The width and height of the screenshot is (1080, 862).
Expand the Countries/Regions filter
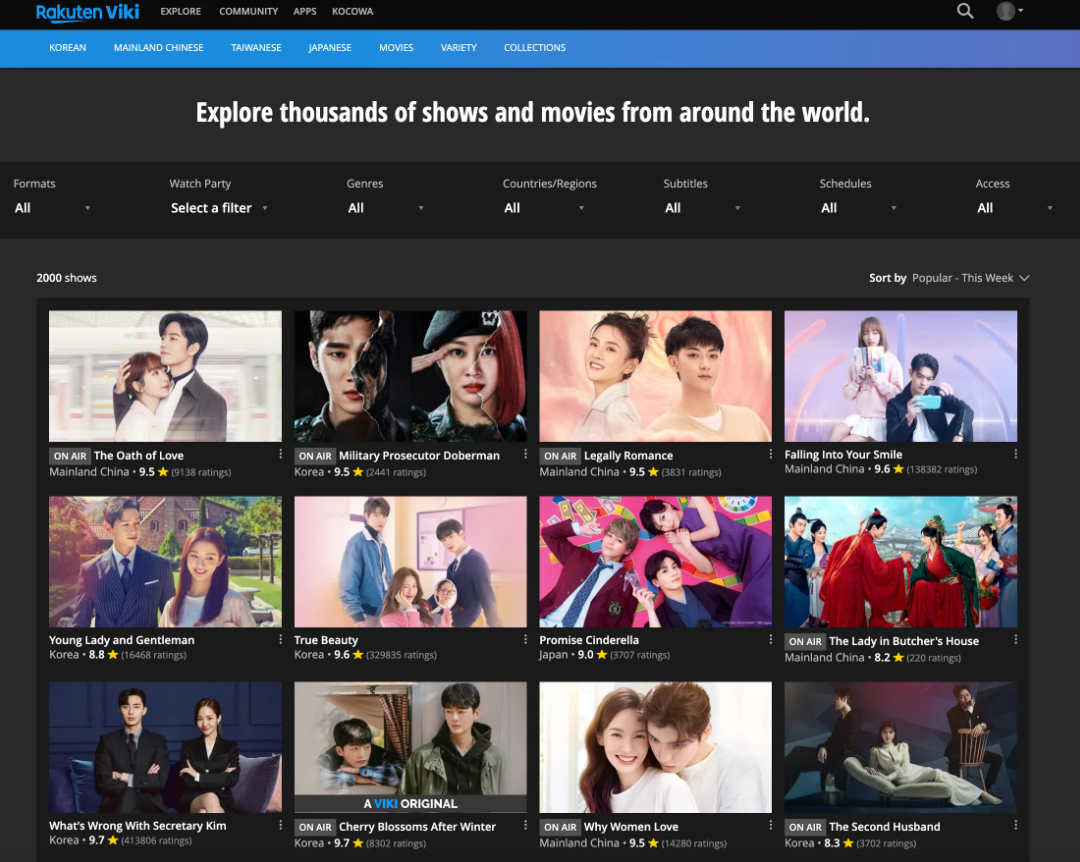coord(544,208)
